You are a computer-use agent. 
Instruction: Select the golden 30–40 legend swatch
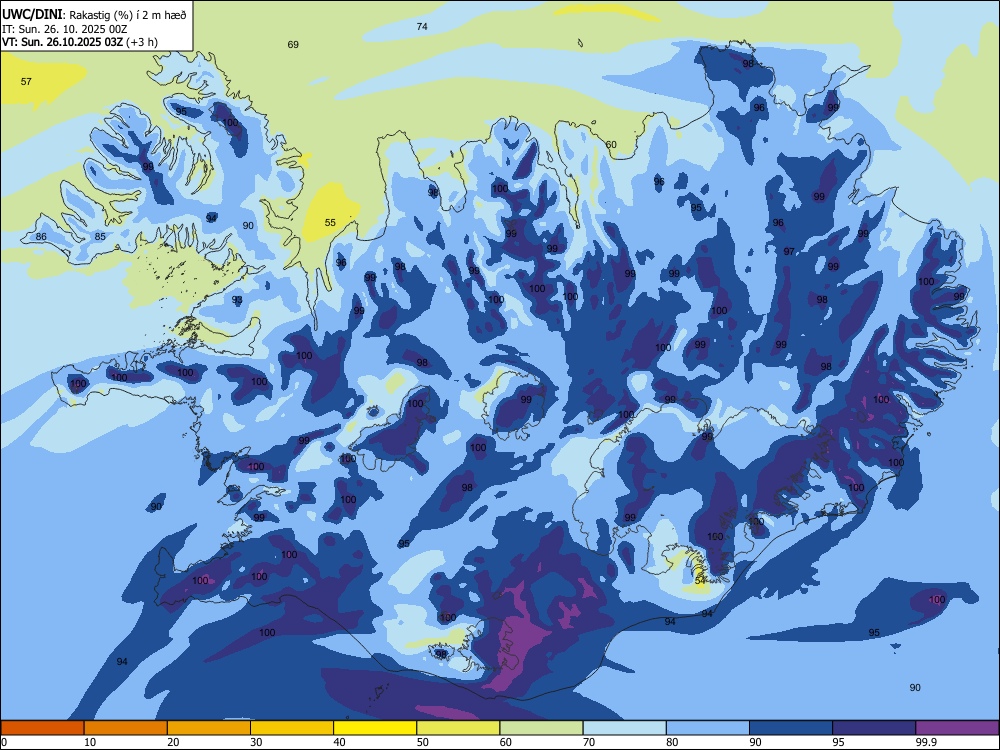click(292, 728)
